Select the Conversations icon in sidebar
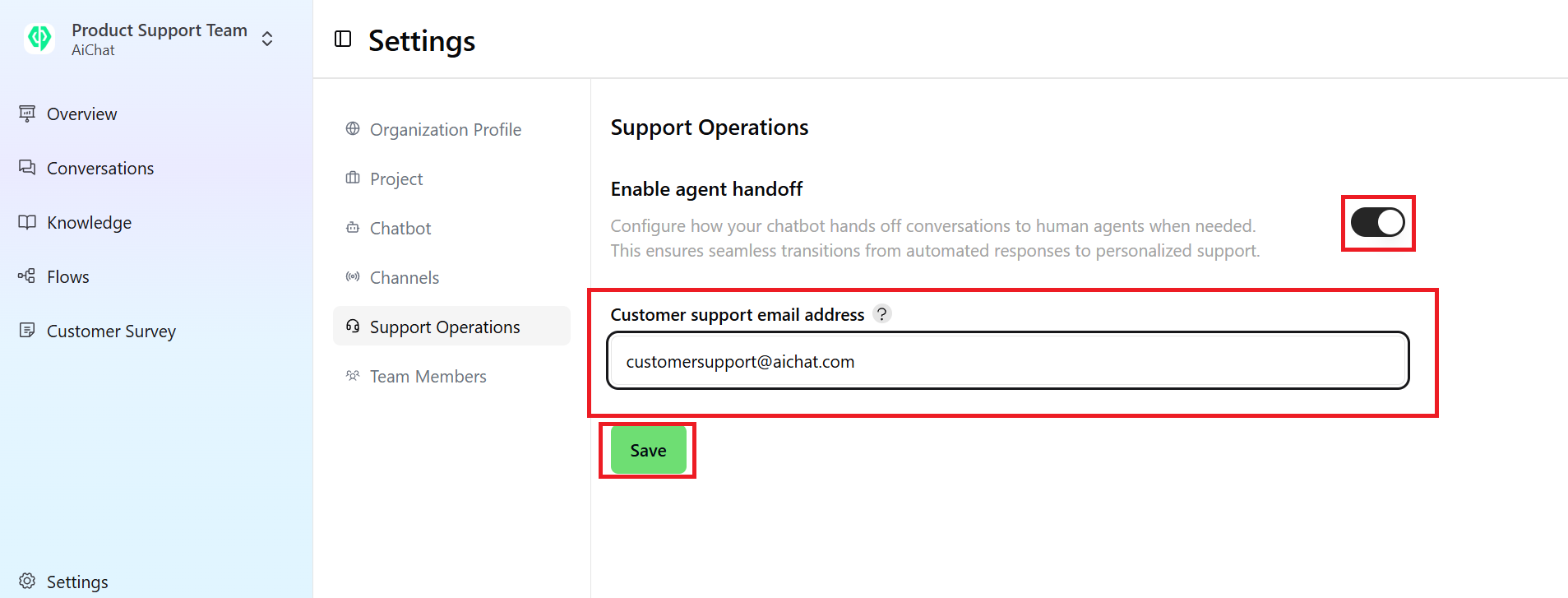 27,167
